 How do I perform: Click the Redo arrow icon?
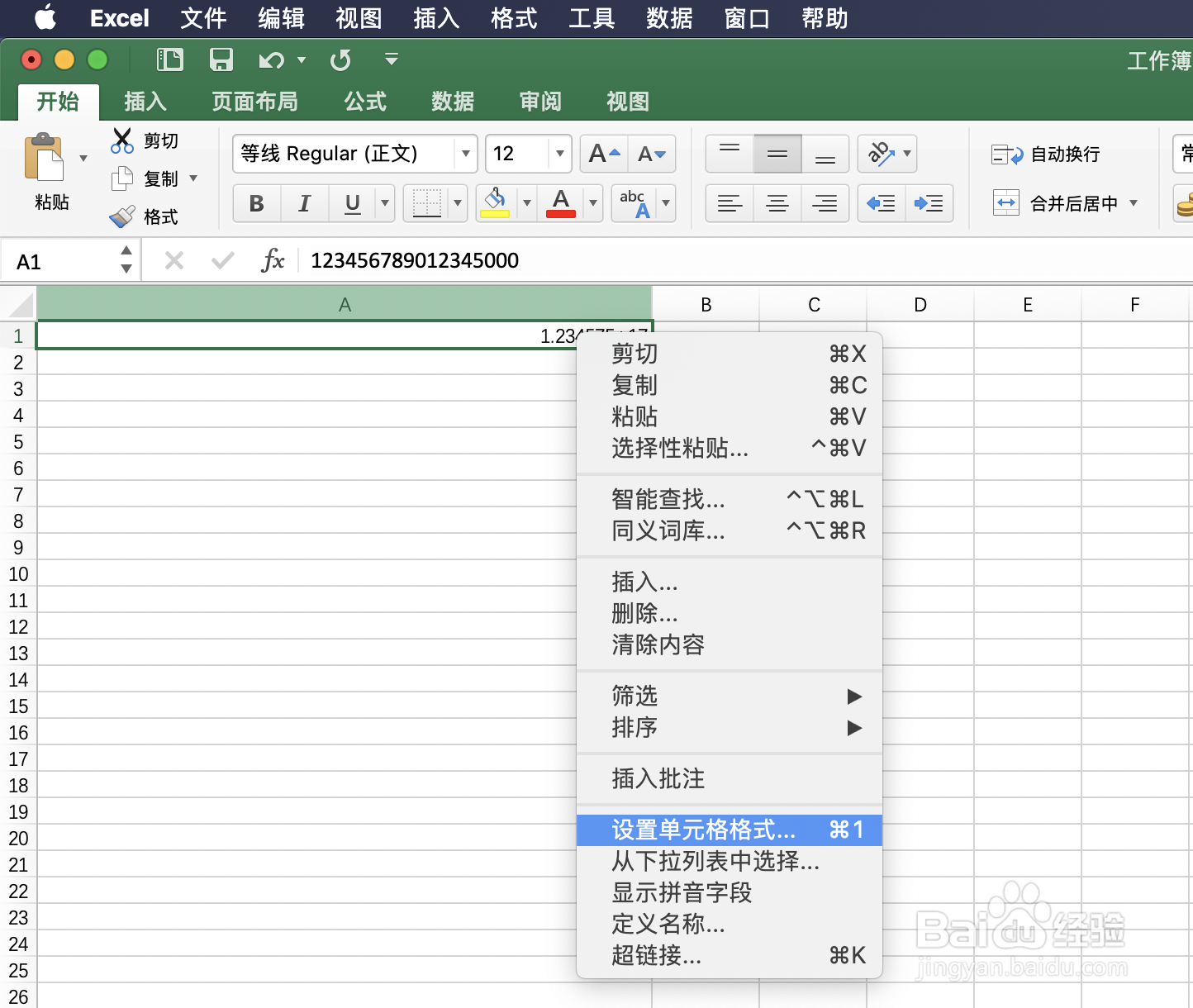coord(340,59)
